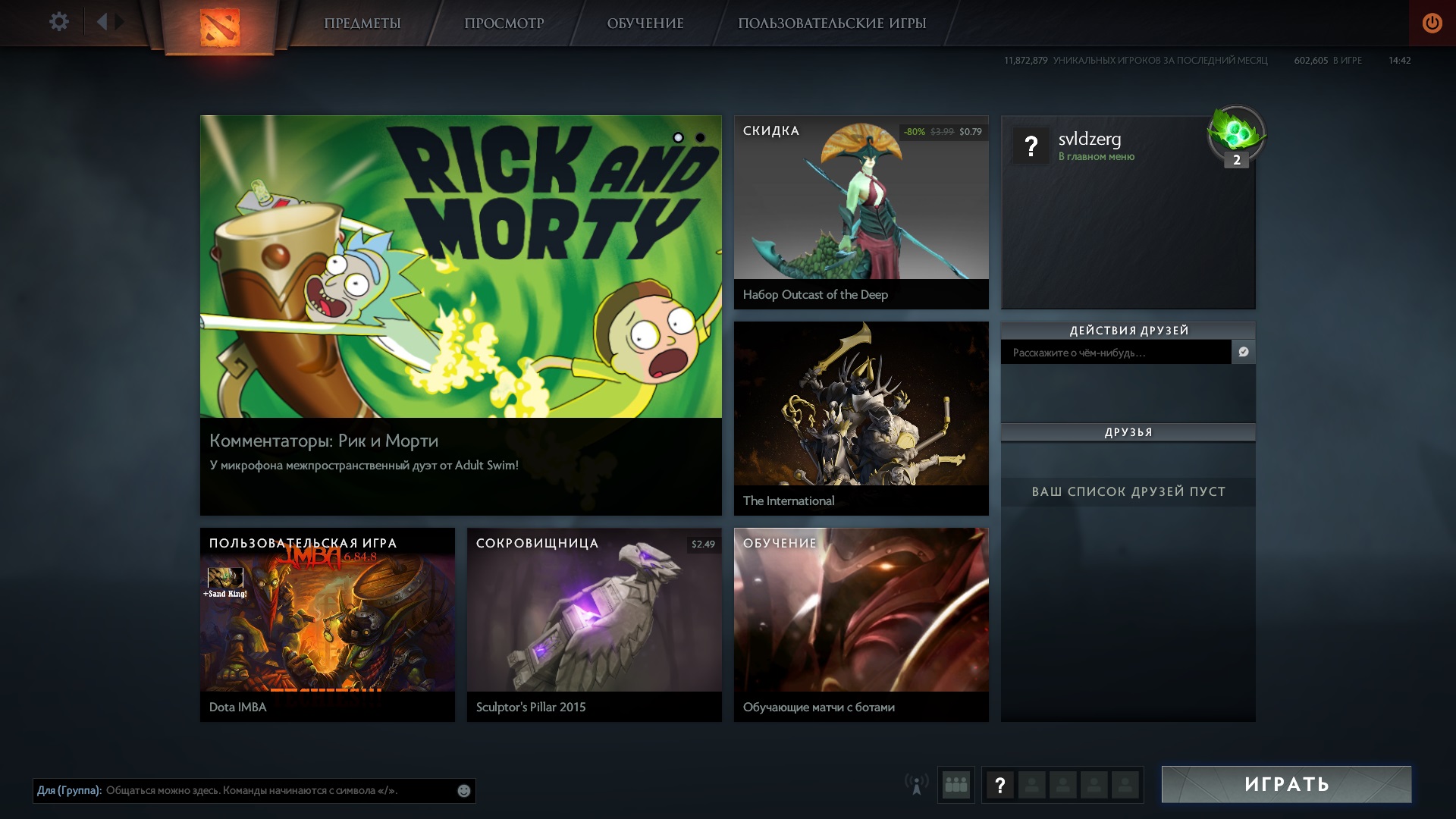Open the Dota 2 logo home tab
Viewport: 1456px width, 819px height.
[220, 27]
